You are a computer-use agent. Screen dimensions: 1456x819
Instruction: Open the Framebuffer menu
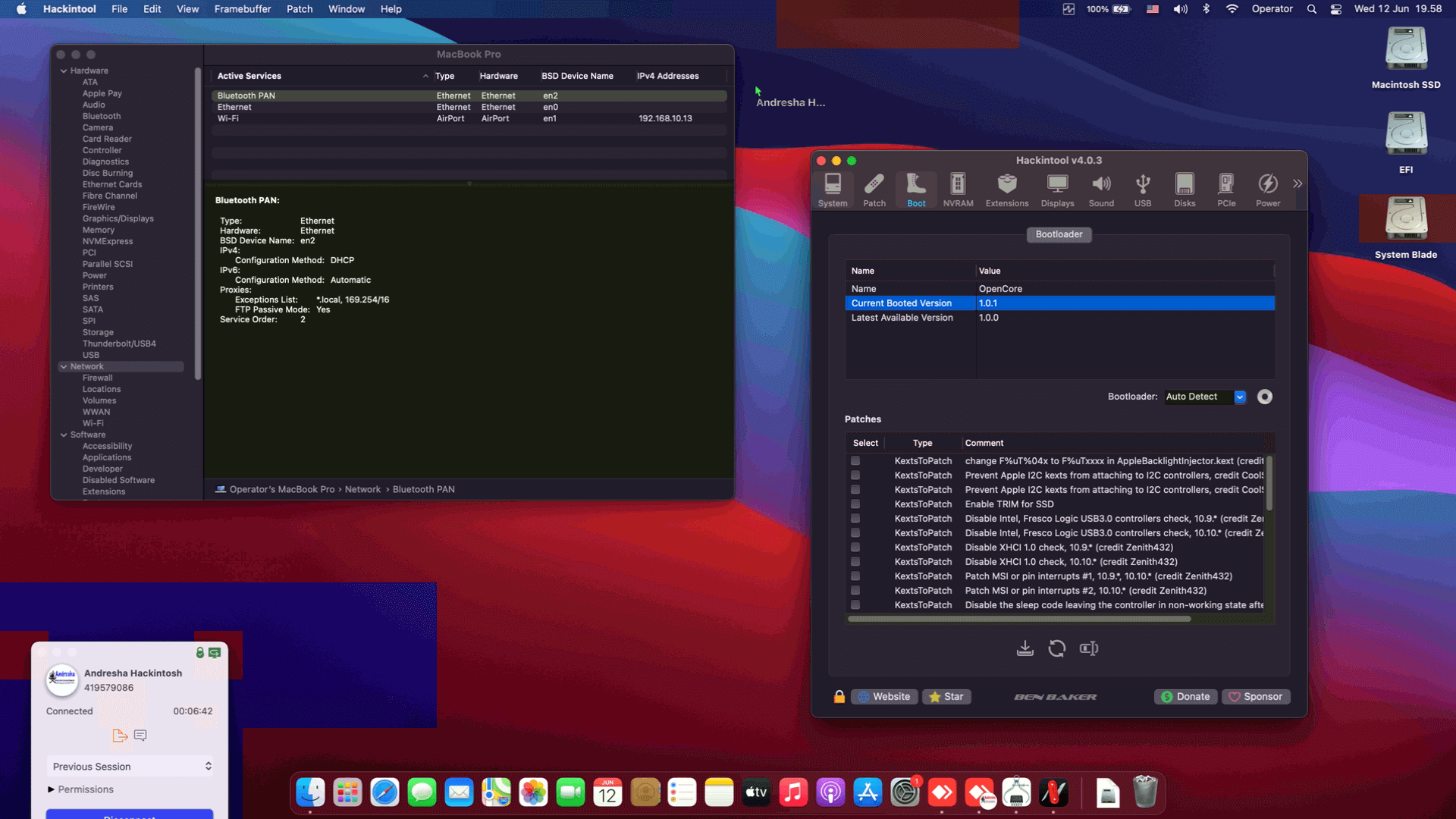243,9
